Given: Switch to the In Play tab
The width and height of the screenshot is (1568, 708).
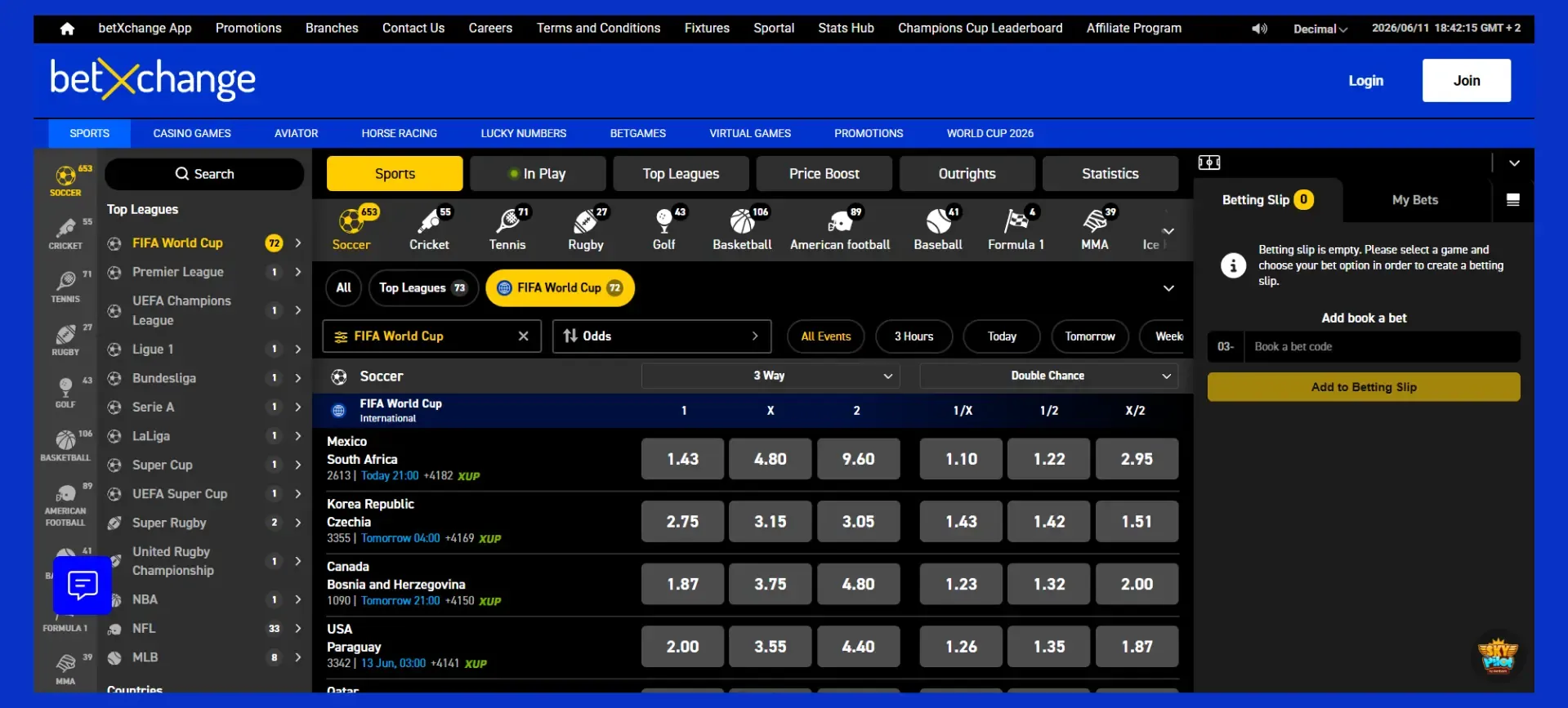Looking at the screenshot, I should 538,174.
